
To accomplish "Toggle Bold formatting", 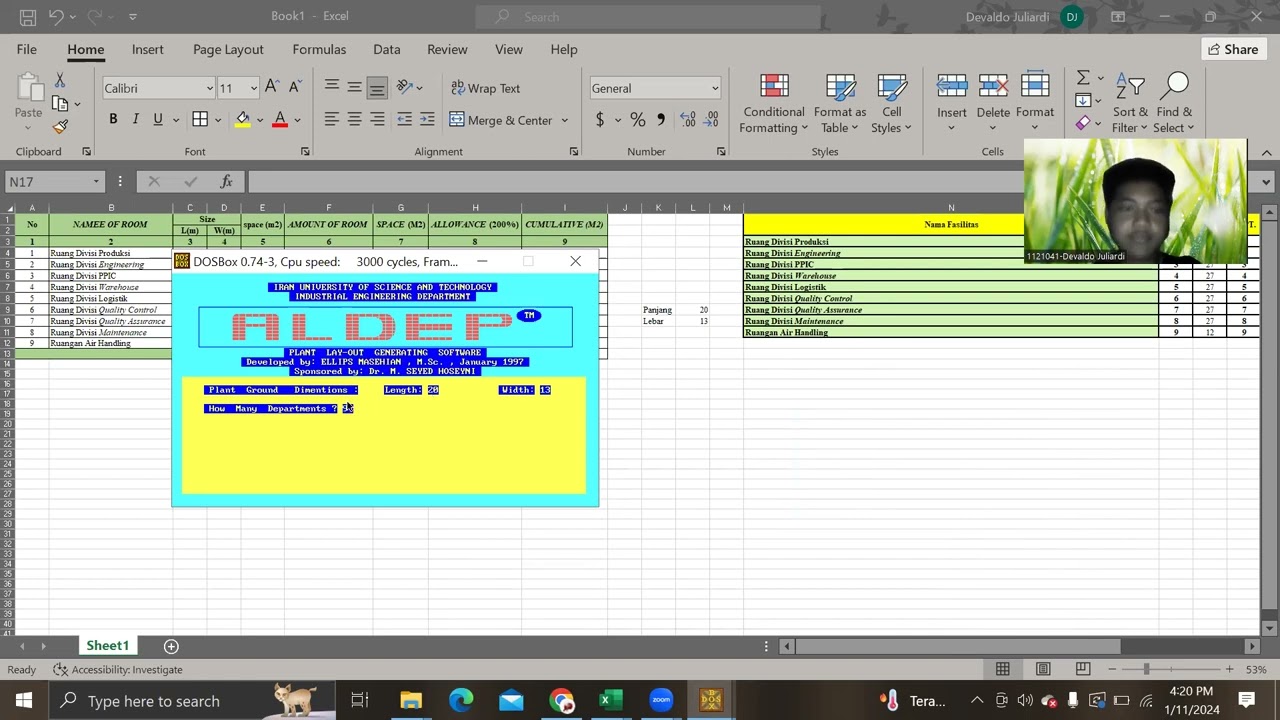I will click(x=113, y=119).
